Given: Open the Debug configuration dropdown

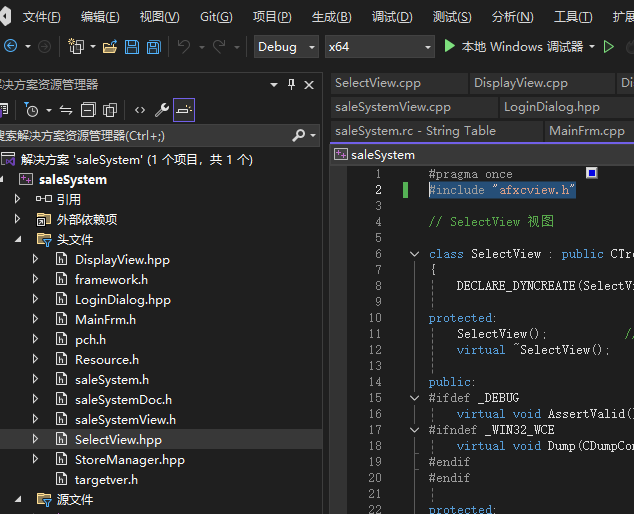Looking at the screenshot, I should pos(284,47).
